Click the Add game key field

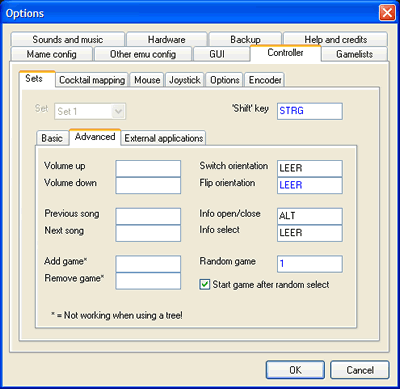click(x=148, y=264)
